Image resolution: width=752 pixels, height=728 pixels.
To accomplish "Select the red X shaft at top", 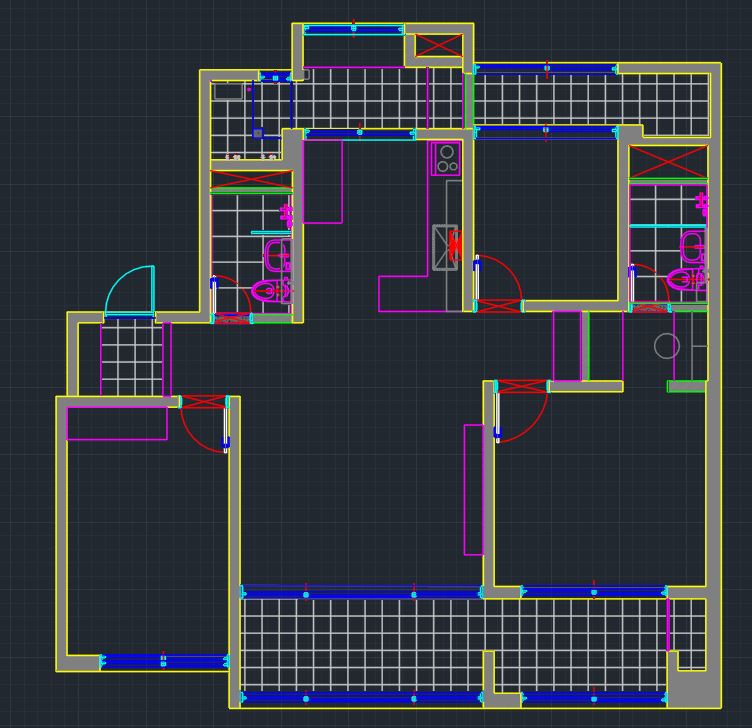I will pos(439,45).
